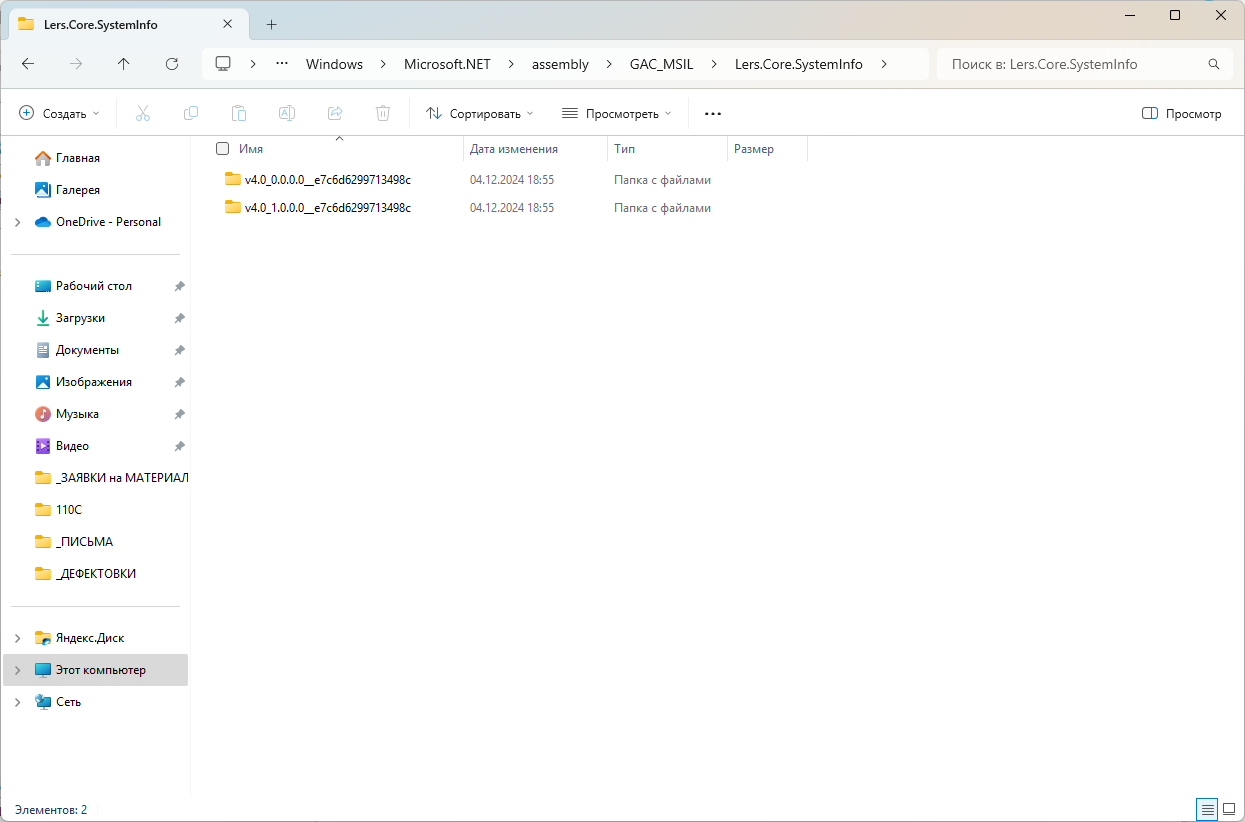The width and height of the screenshot is (1245, 822).
Task: Open the Сортировать dropdown menu
Action: [x=480, y=114]
